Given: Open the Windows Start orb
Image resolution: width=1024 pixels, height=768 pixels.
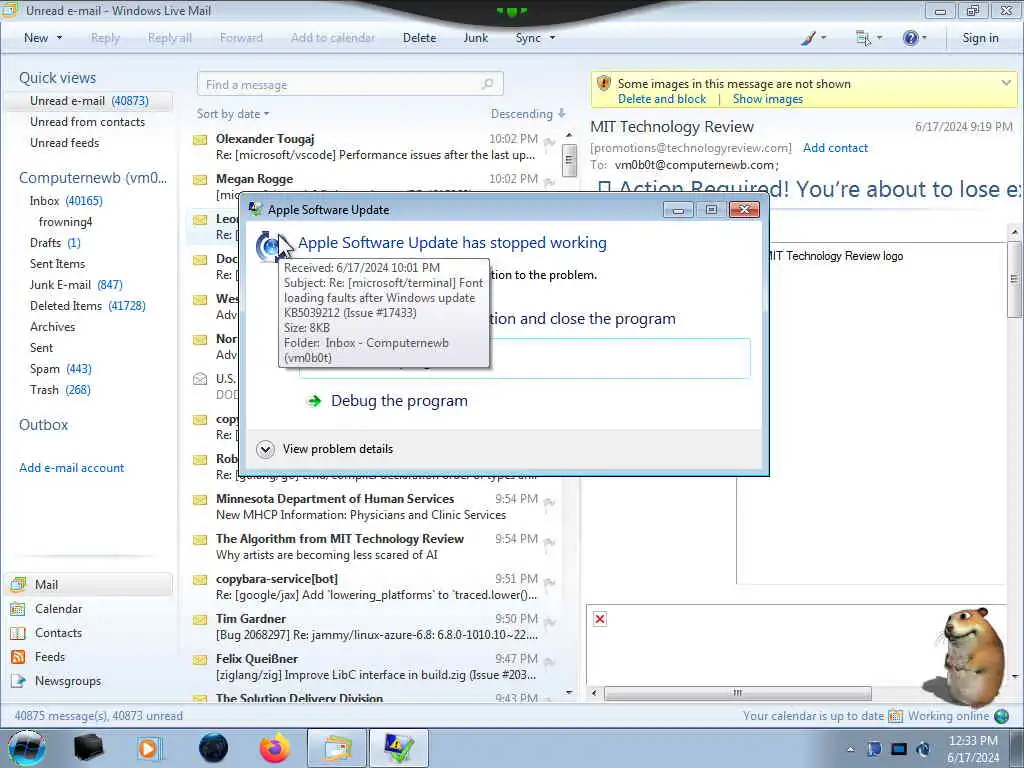Looking at the screenshot, I should (x=27, y=748).
